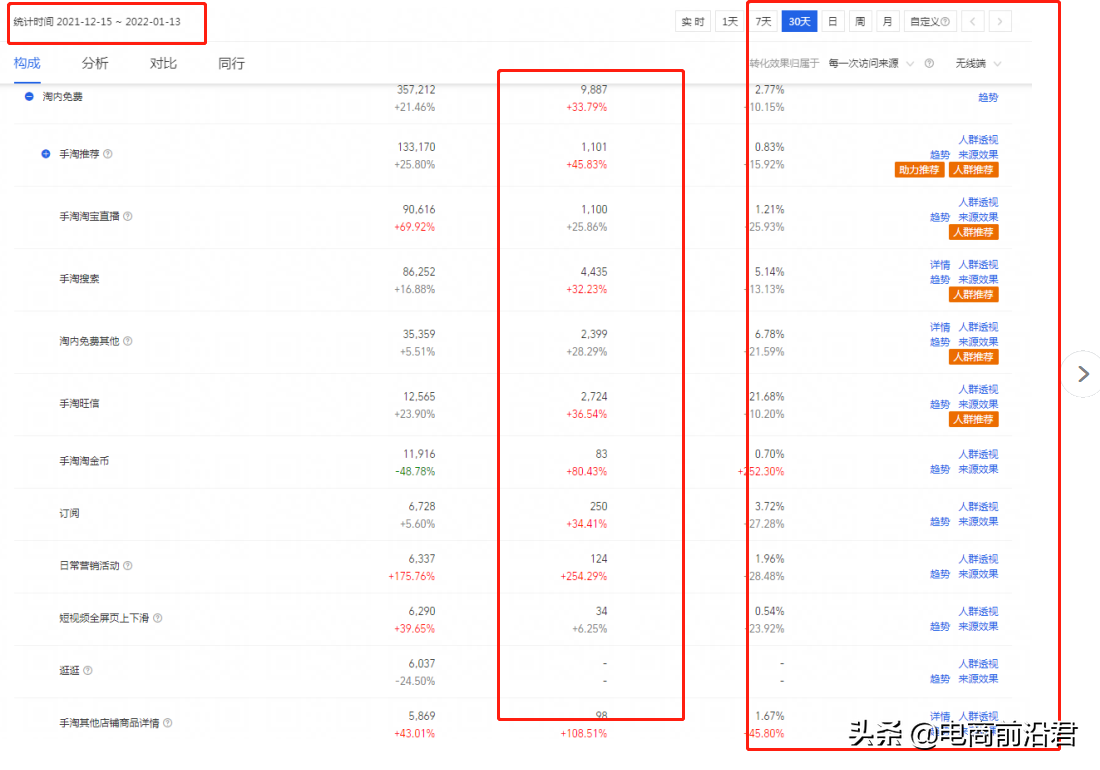Select the 日 daily view
Image resolution: width=1100 pixels, height=770 pixels.
click(x=833, y=20)
